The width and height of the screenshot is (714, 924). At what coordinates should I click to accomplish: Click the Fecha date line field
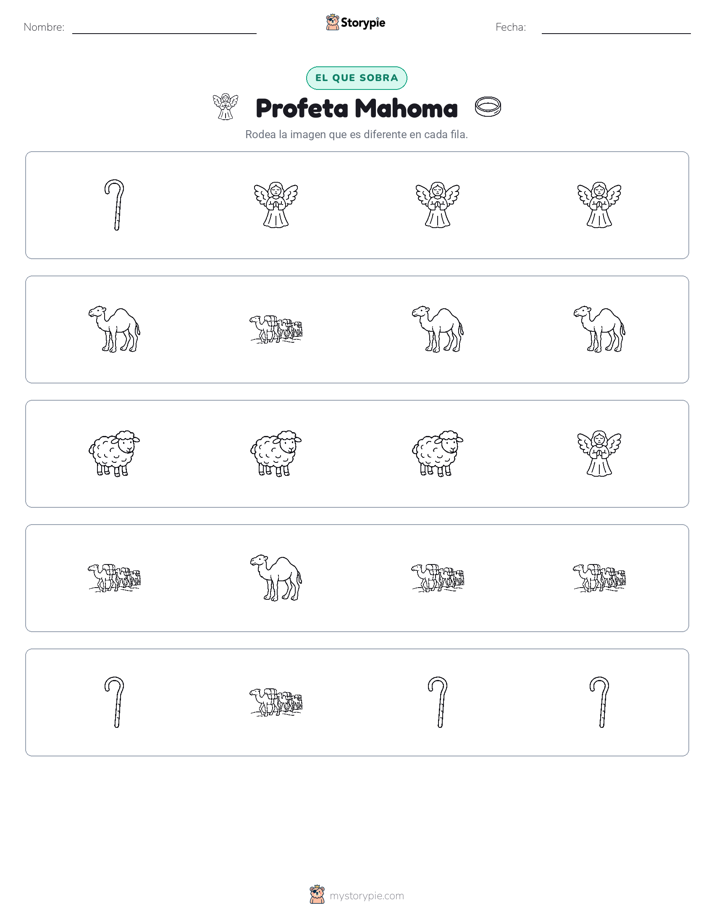[x=616, y=28]
